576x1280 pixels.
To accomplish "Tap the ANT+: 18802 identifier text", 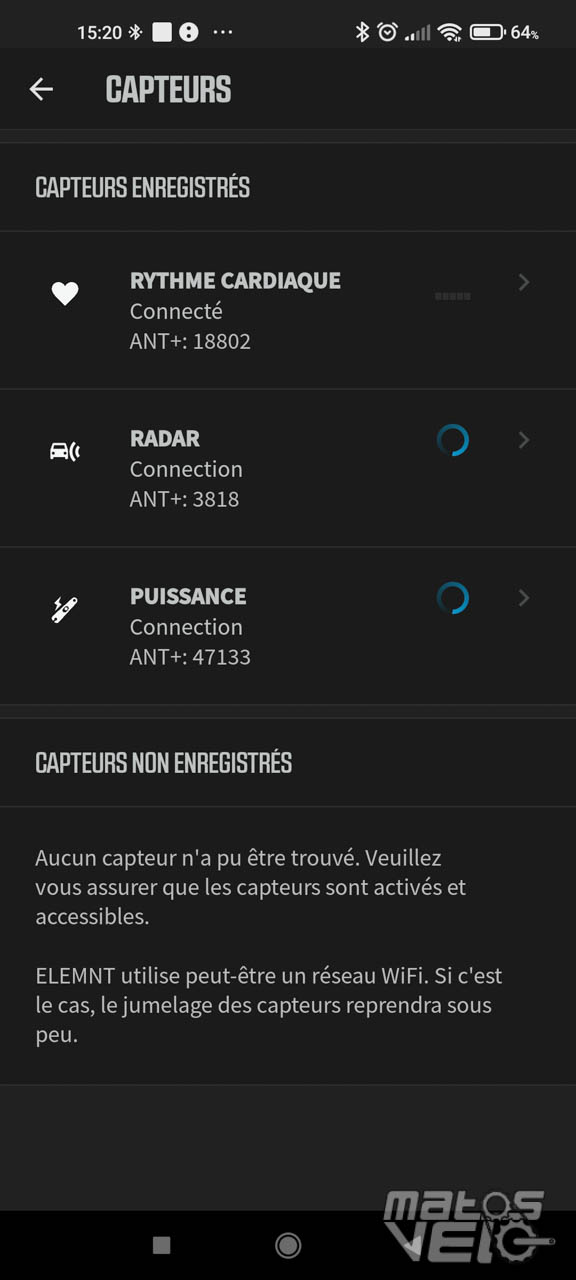I will [x=190, y=341].
